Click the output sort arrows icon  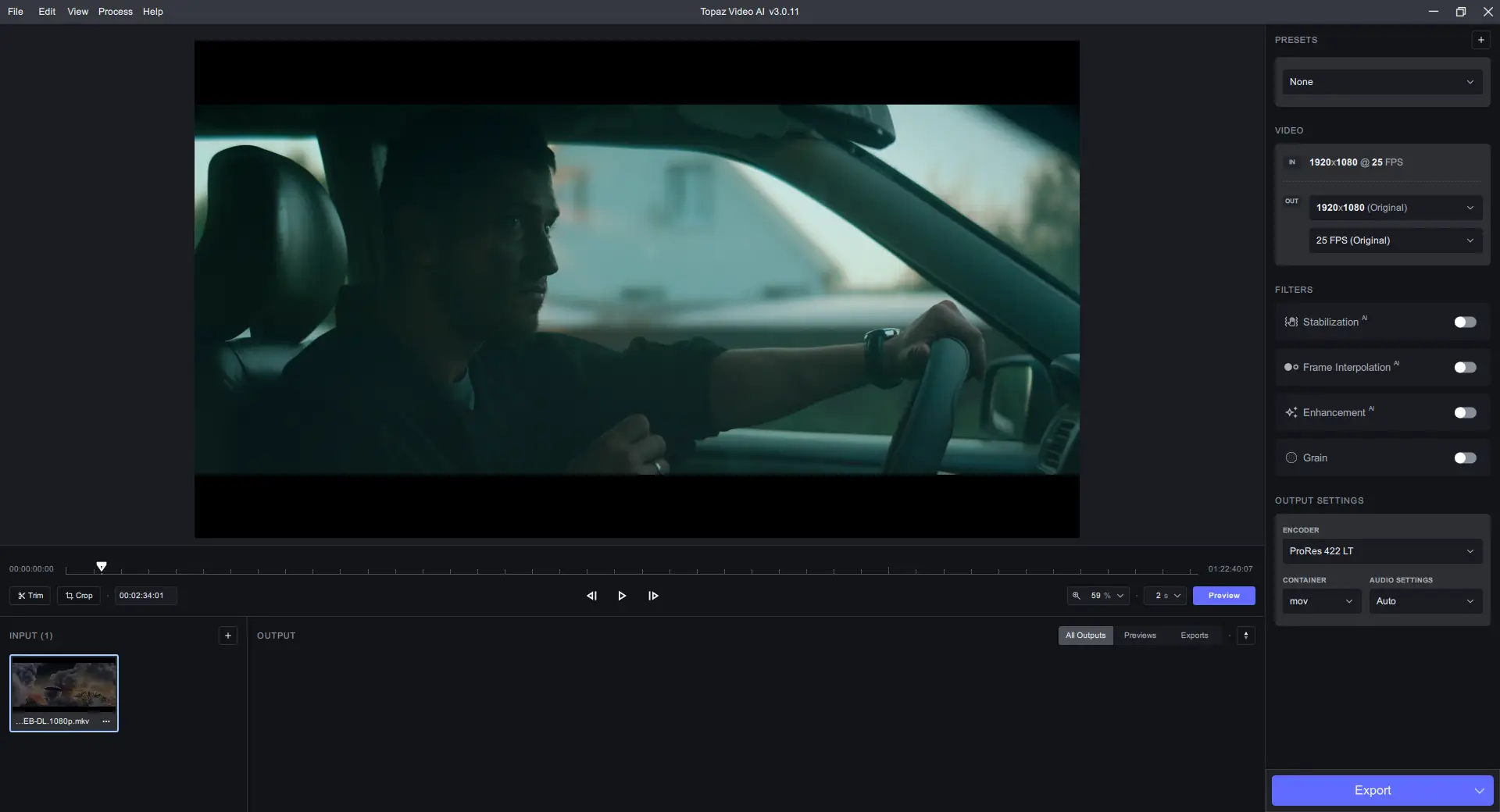click(x=1245, y=636)
